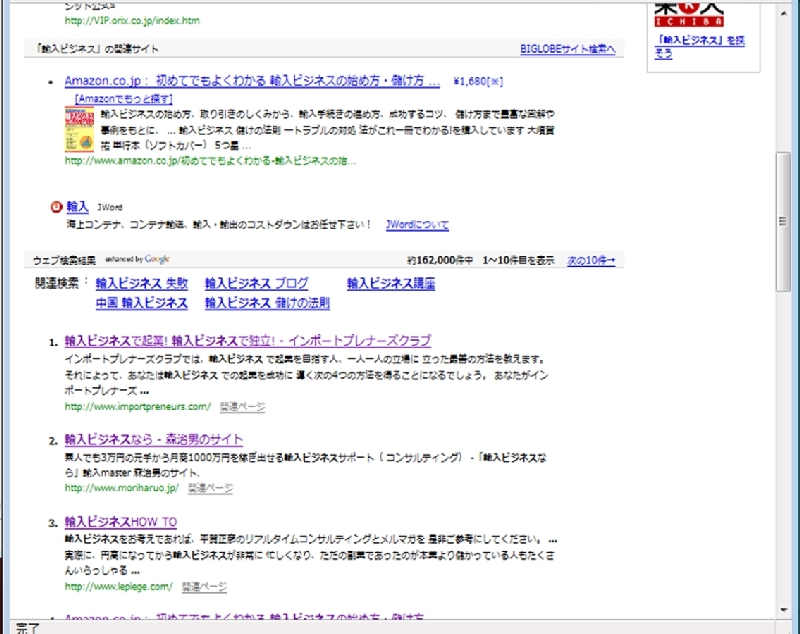Screen dimensions: 800x634
Task: Open 関連ページ link for importpreneurs.com
Action: pyautogui.click(x=242, y=407)
